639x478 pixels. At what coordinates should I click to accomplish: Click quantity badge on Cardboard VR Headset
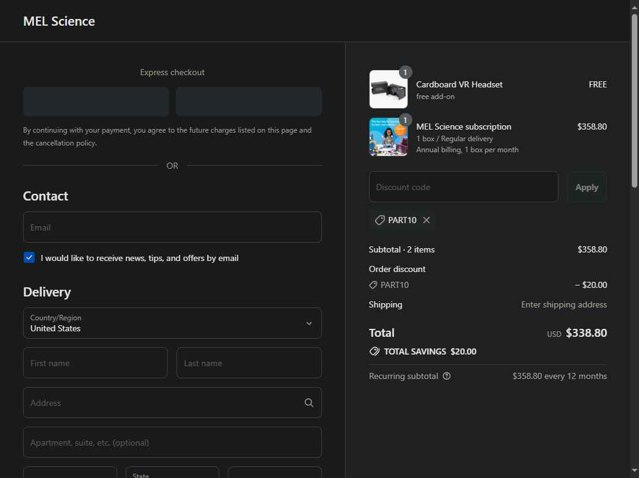(x=405, y=72)
